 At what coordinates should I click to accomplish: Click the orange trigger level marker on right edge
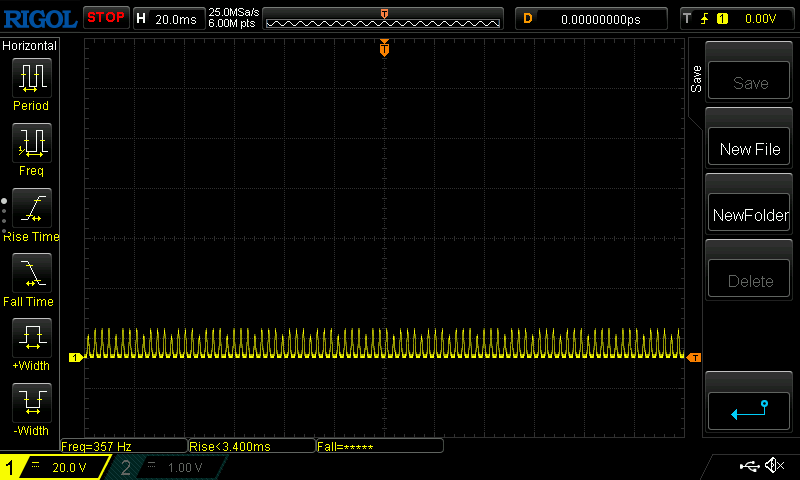pos(695,357)
